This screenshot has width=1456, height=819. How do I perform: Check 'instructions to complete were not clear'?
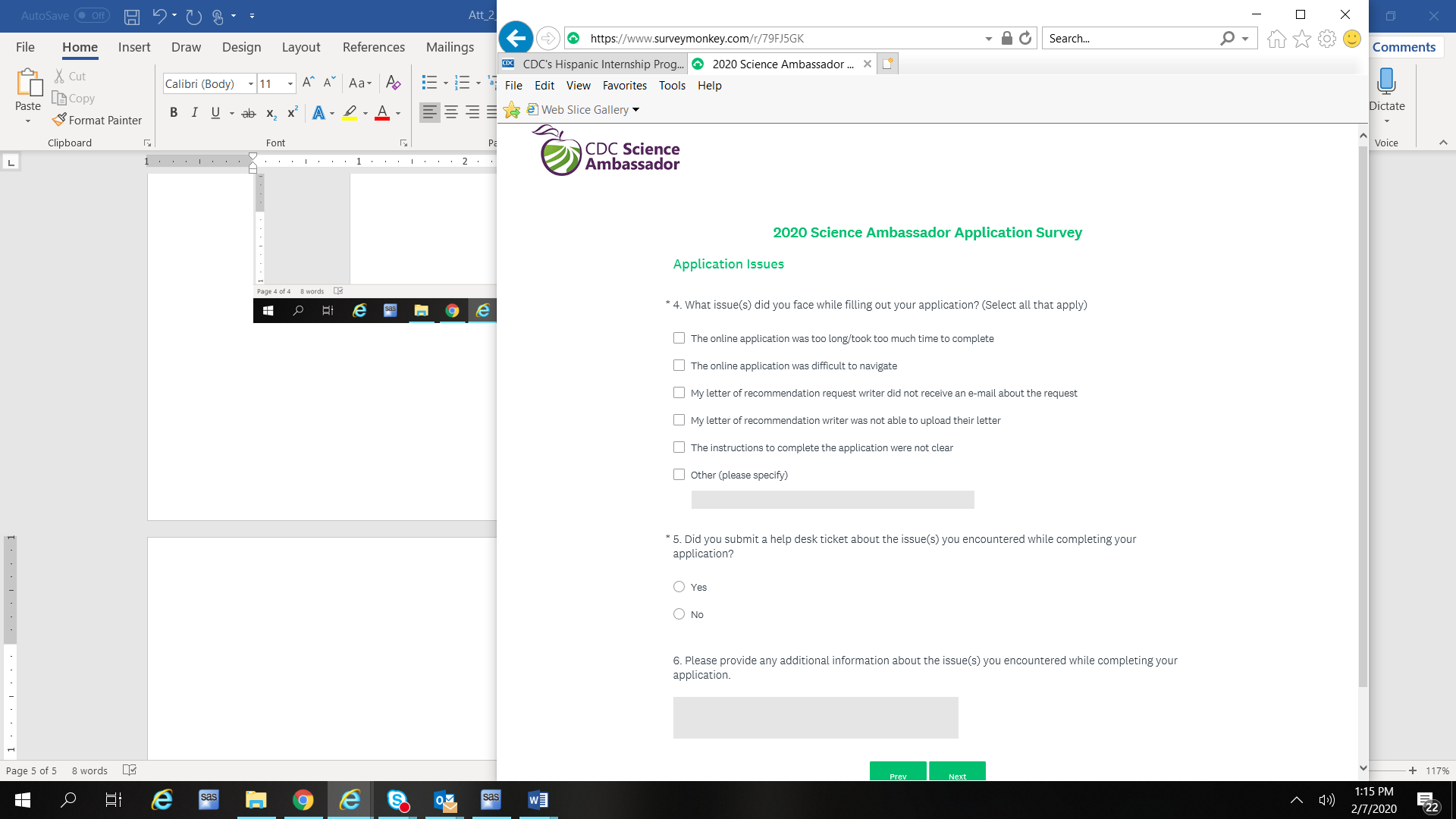coord(679,447)
